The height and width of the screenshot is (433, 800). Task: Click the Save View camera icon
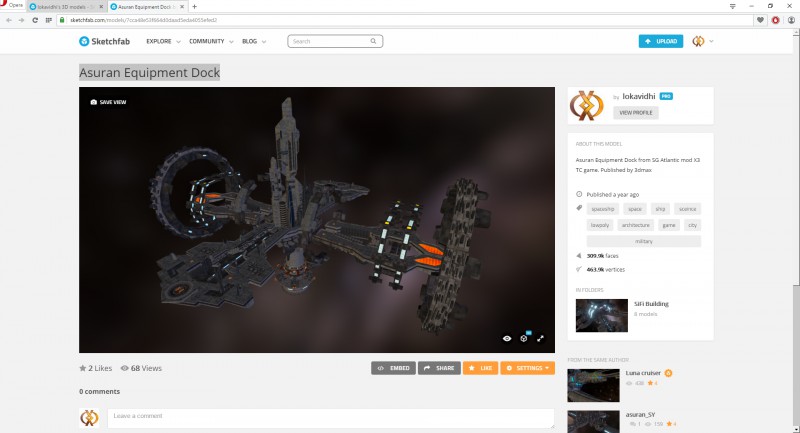point(94,102)
